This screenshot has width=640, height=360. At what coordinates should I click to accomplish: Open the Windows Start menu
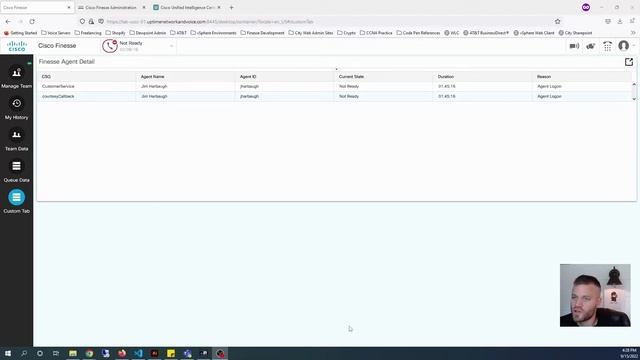click(x=8, y=353)
